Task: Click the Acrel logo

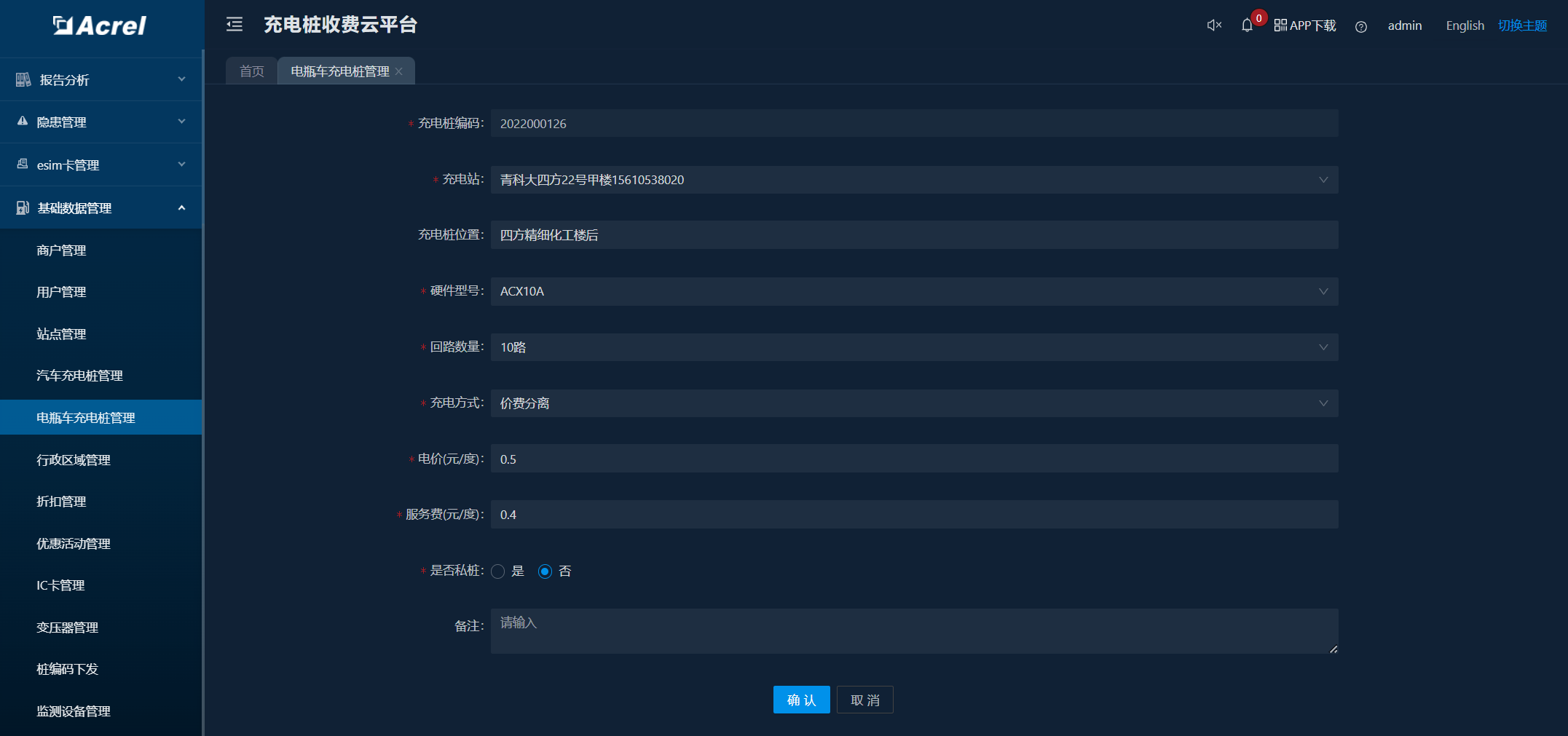Action: click(100, 25)
